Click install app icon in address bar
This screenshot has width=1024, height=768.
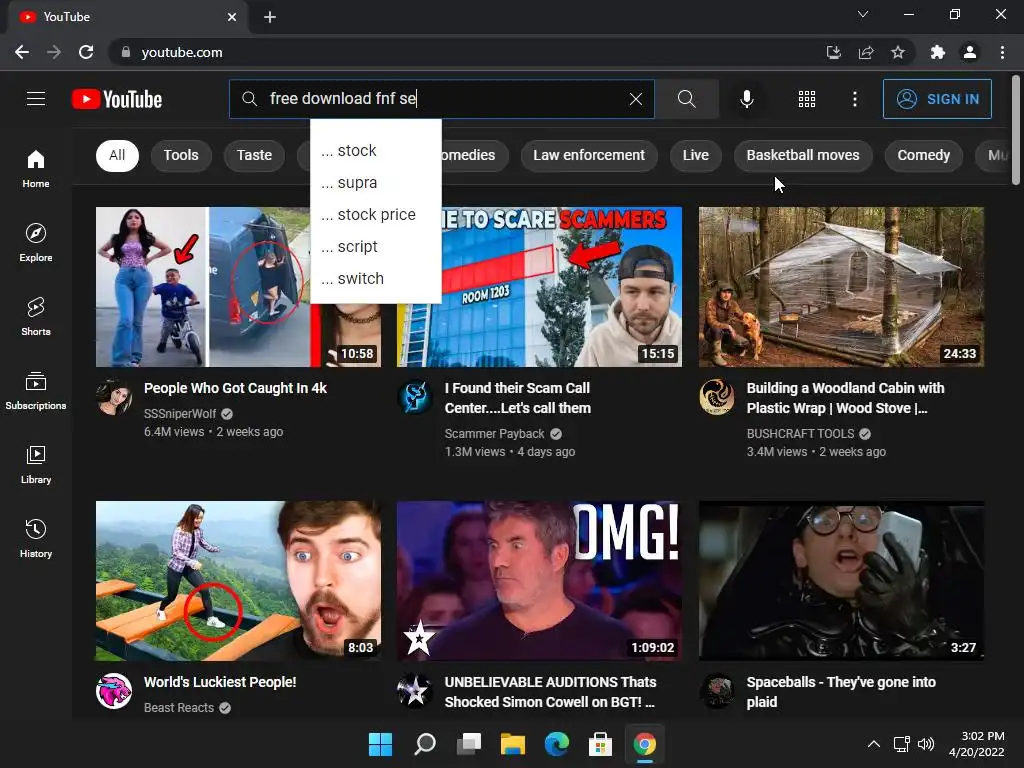(x=833, y=52)
